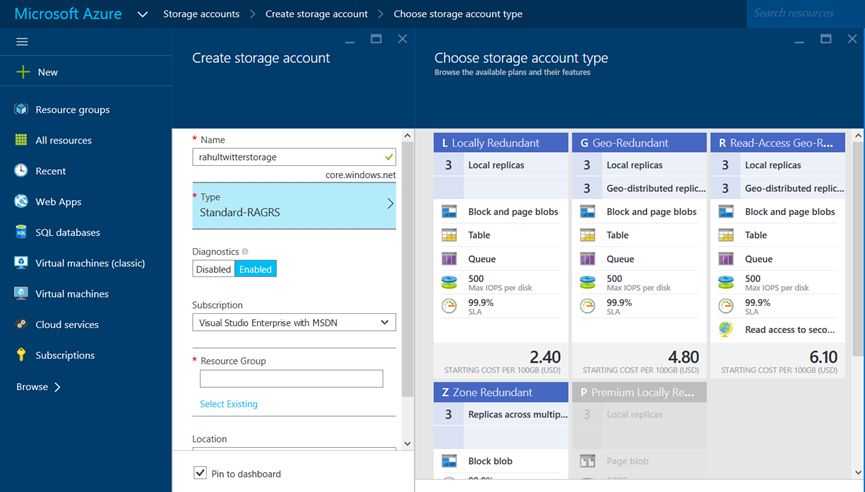Click Queue icon in Geo-Redundant card
This screenshot has width=865, height=492.
tap(588, 259)
